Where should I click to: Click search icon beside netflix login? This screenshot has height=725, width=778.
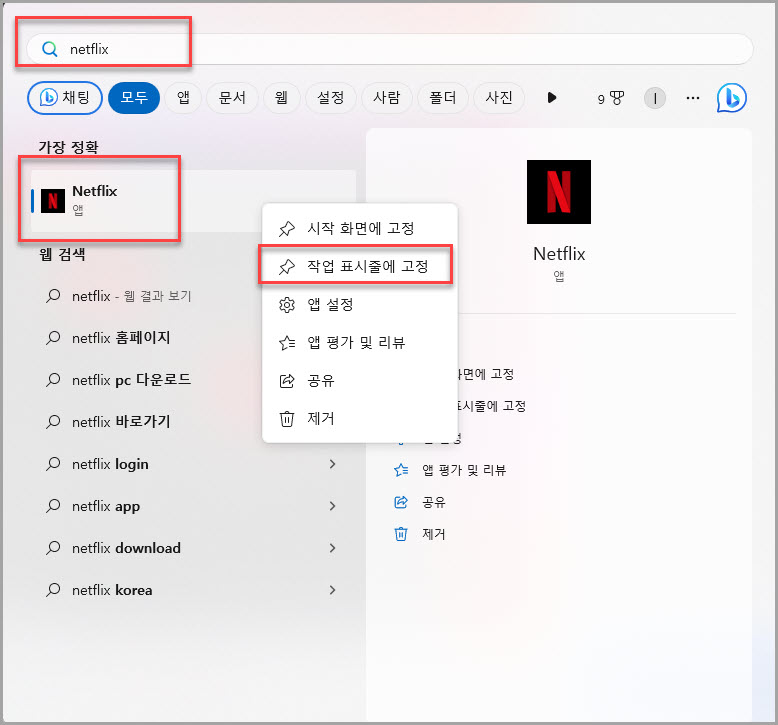[53, 464]
